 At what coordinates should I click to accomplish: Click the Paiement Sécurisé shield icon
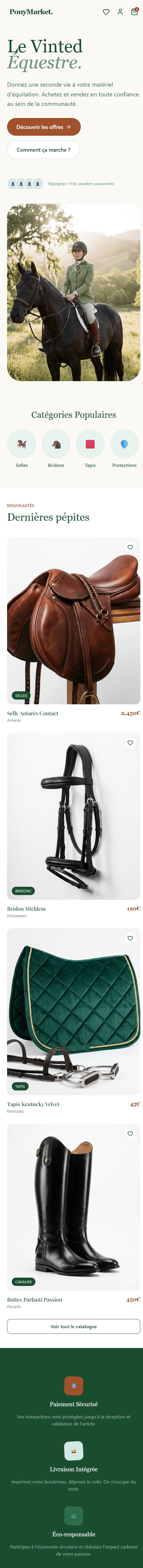tap(73, 1386)
